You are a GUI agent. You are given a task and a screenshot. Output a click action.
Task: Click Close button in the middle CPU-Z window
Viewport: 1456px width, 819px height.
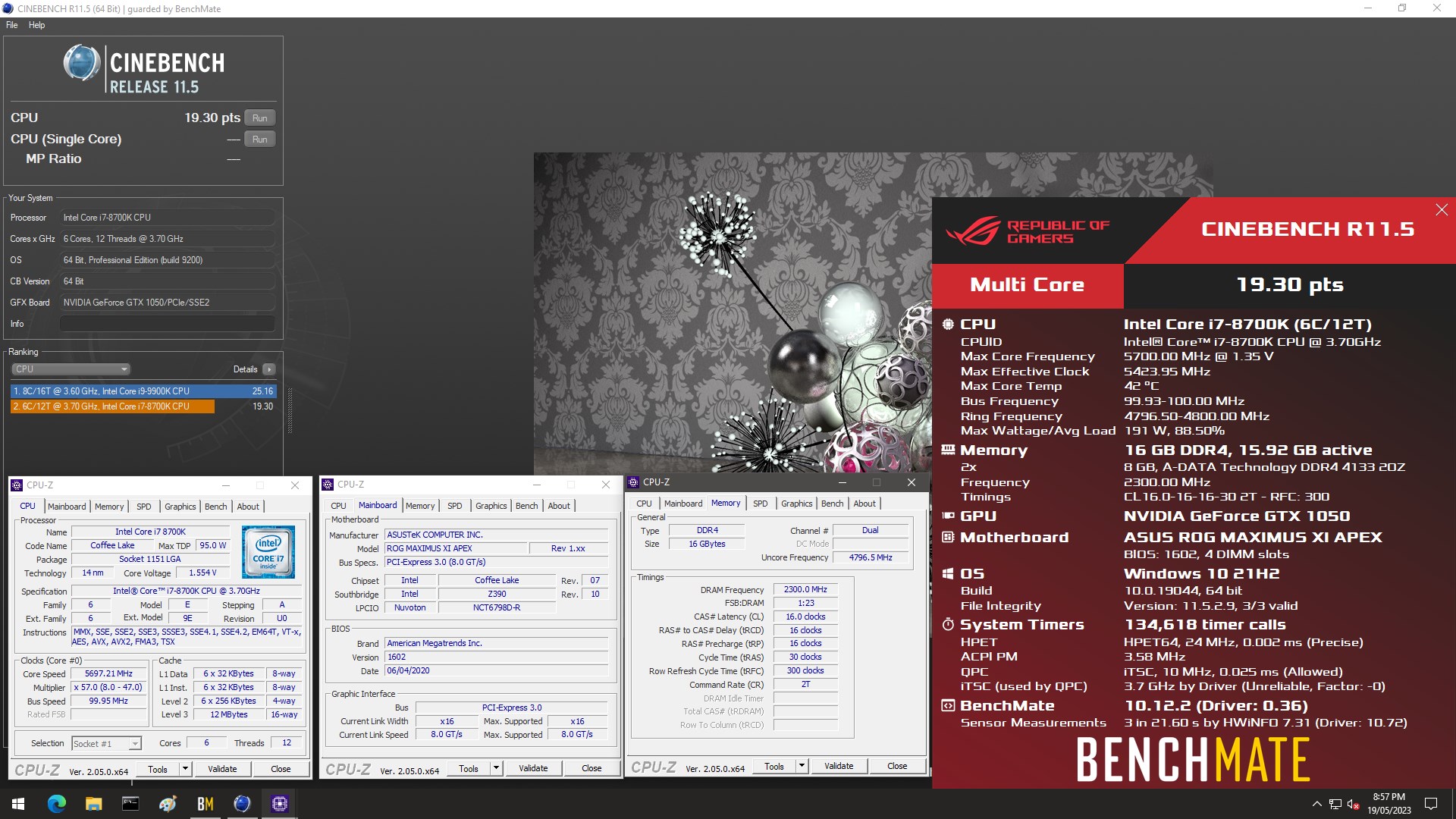tap(591, 768)
